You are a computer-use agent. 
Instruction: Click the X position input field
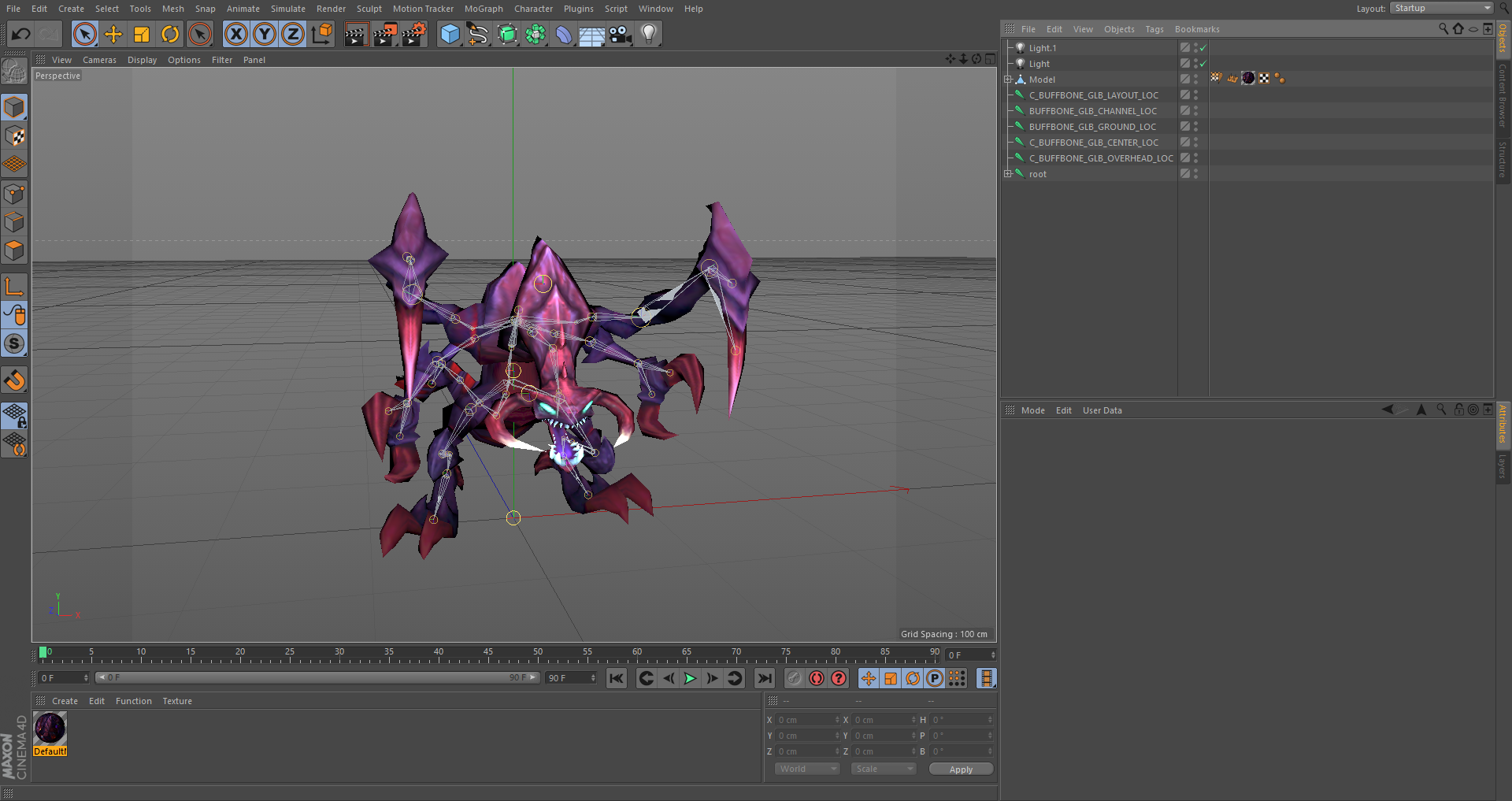coord(808,720)
